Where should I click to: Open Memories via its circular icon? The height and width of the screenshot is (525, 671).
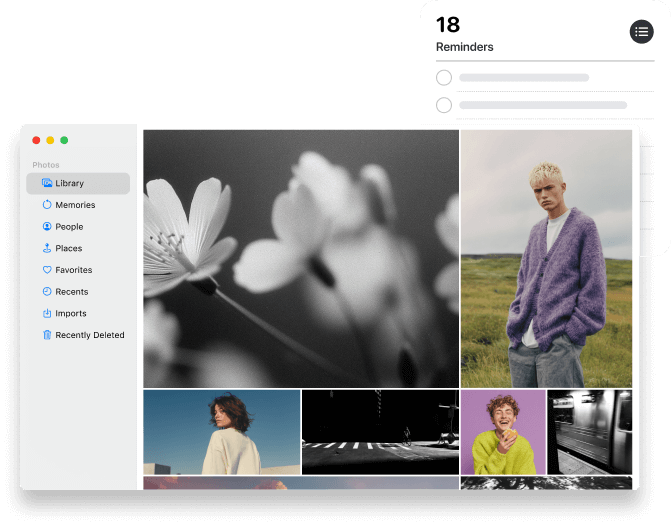46,205
